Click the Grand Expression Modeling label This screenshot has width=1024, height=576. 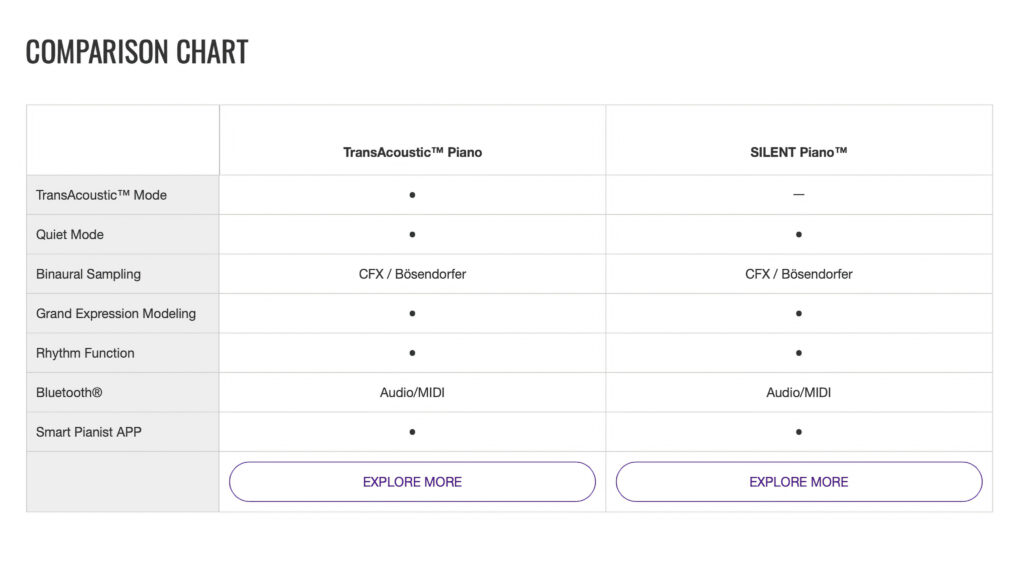click(116, 313)
